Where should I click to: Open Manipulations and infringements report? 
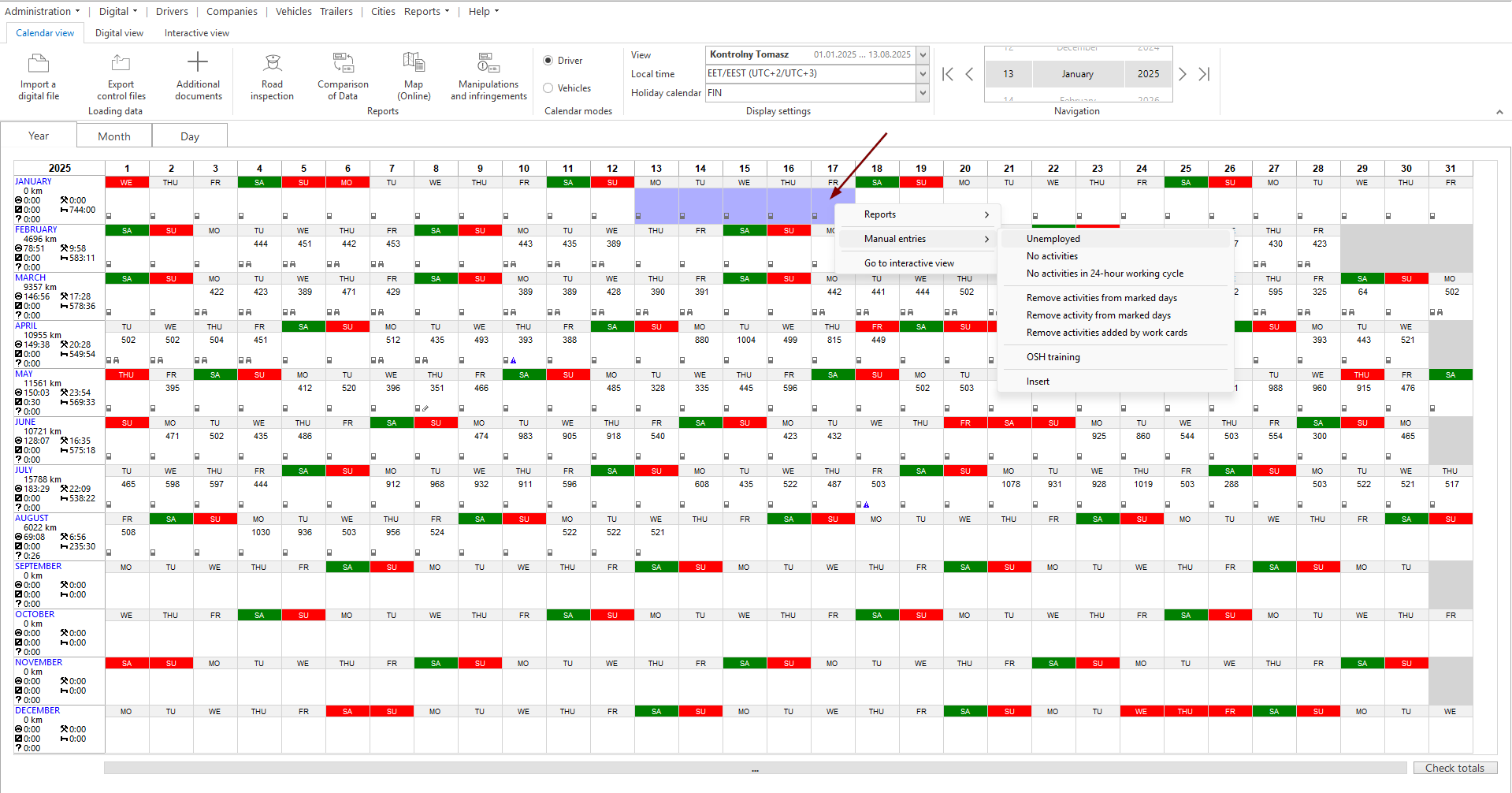(x=489, y=76)
